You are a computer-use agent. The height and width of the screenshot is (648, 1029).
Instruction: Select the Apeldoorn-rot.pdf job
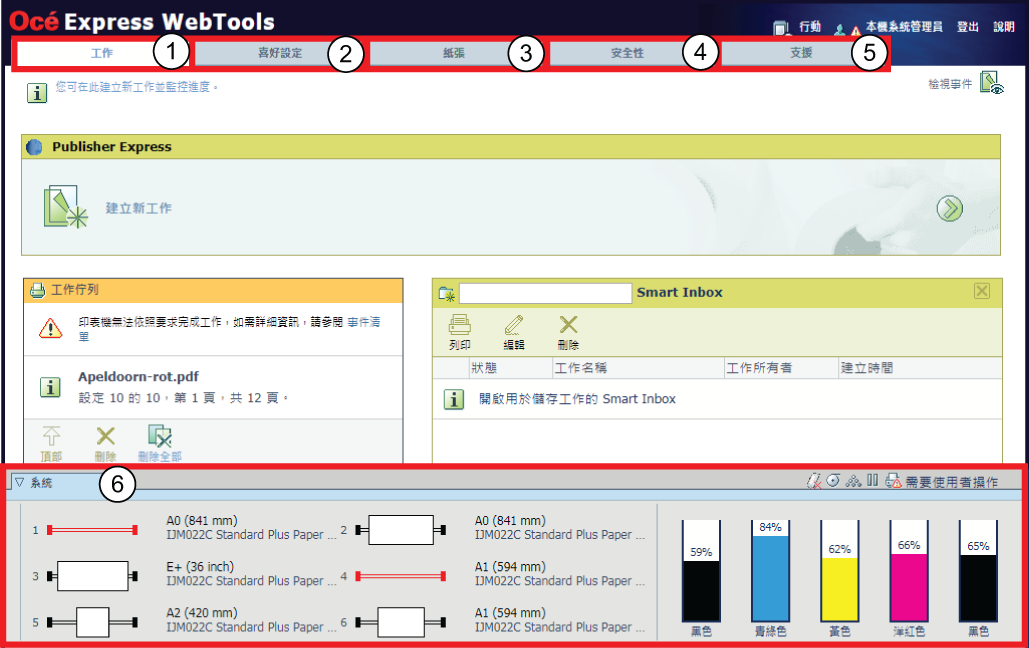coord(138,377)
